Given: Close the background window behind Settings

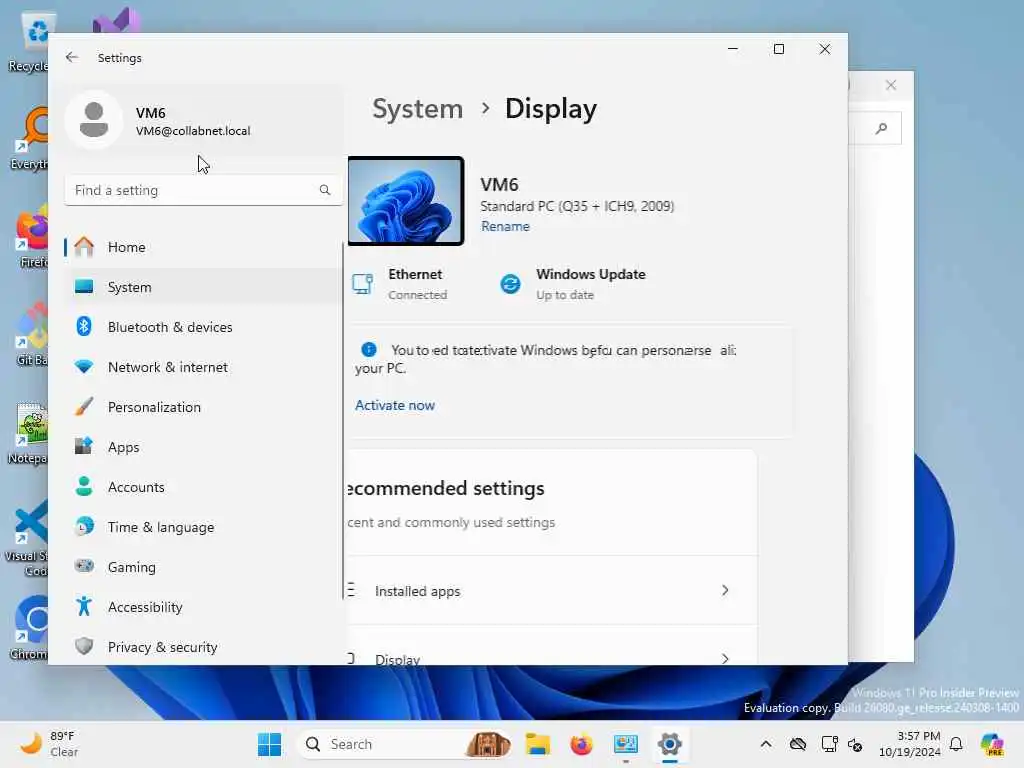Looking at the screenshot, I should point(891,85).
